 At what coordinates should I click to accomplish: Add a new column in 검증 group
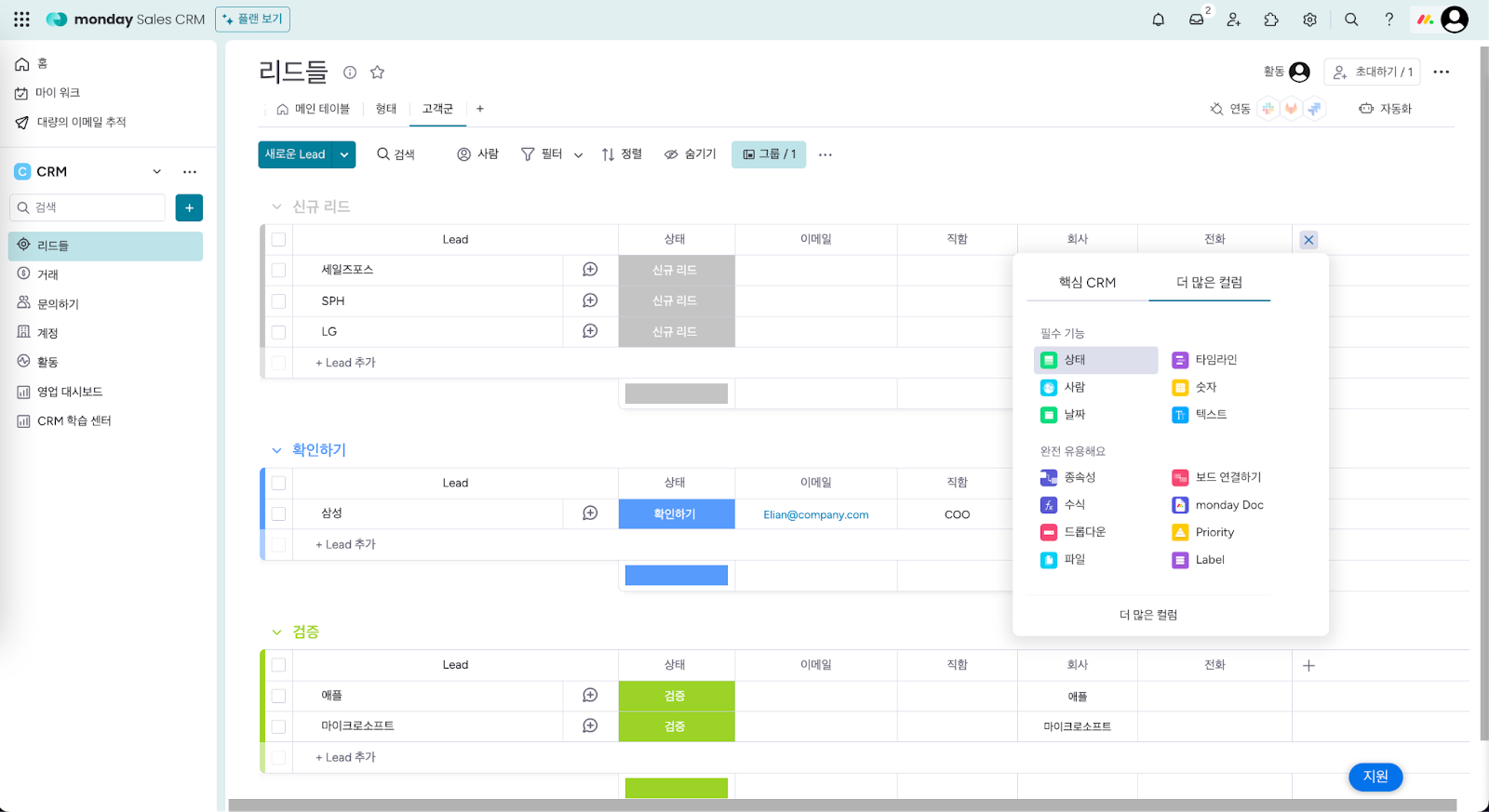pos(1308,665)
